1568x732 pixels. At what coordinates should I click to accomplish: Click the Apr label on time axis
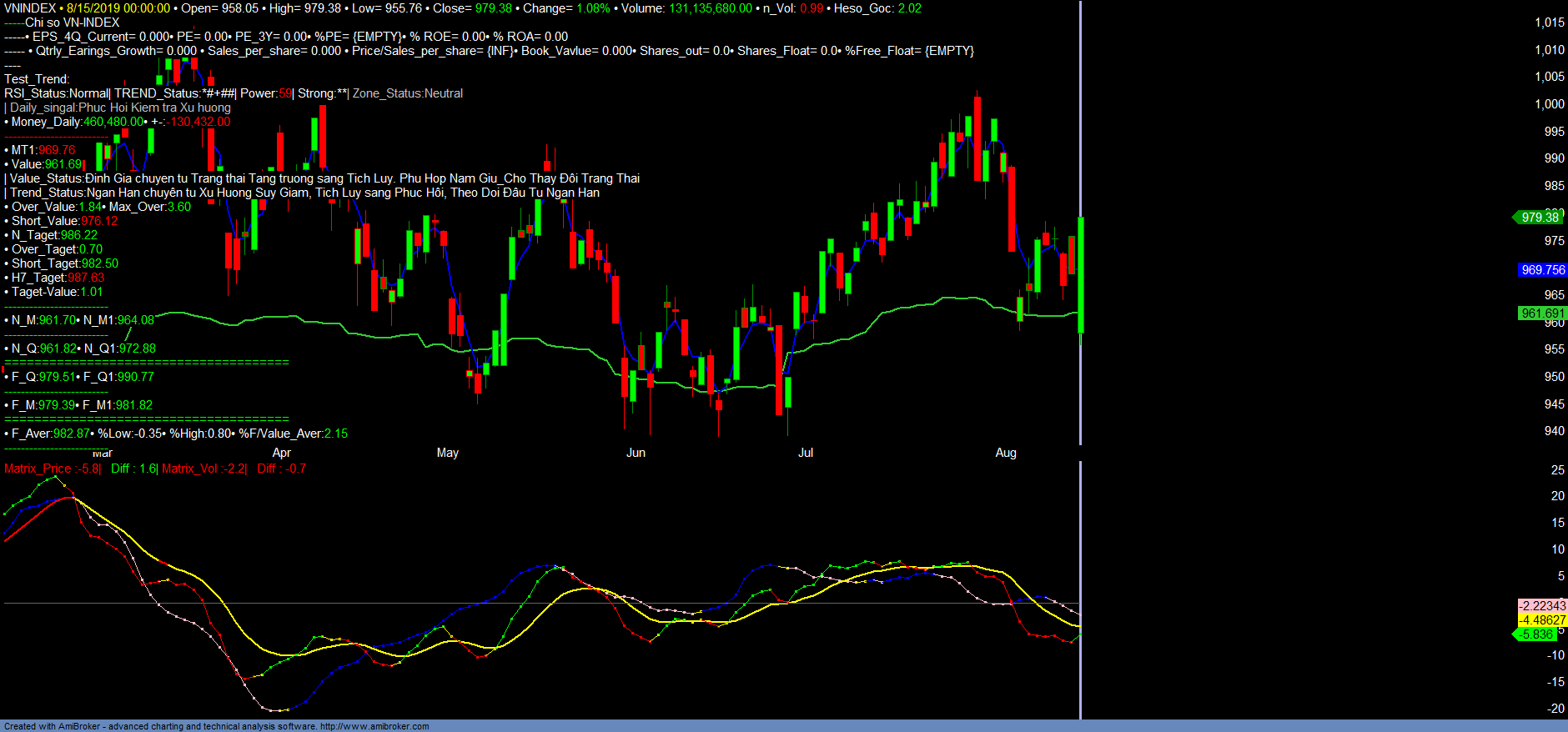tap(282, 453)
